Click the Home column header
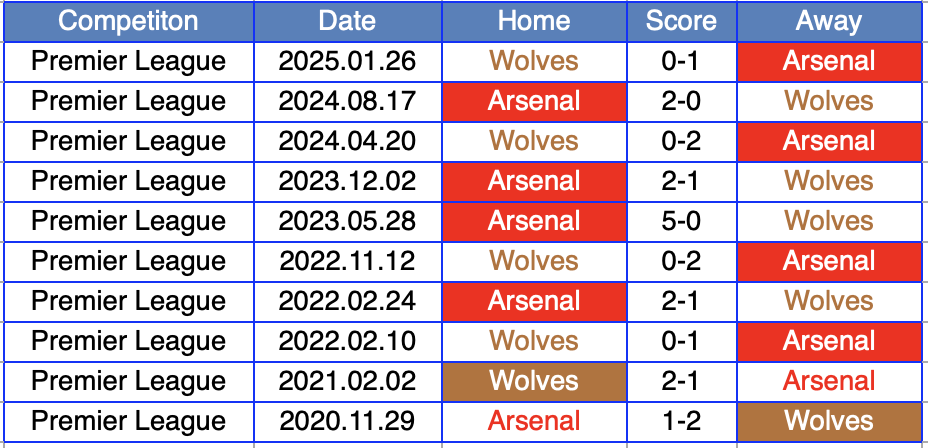 coord(534,21)
